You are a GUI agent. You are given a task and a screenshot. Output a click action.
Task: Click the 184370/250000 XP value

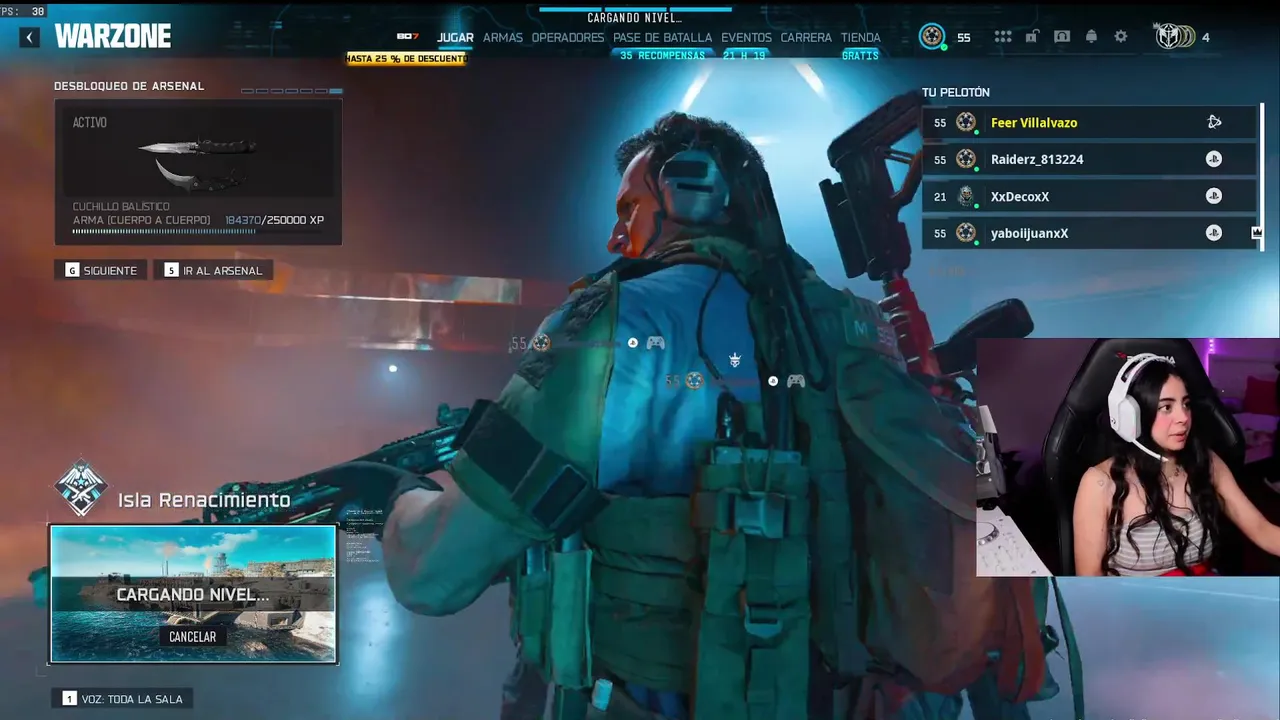pos(274,220)
